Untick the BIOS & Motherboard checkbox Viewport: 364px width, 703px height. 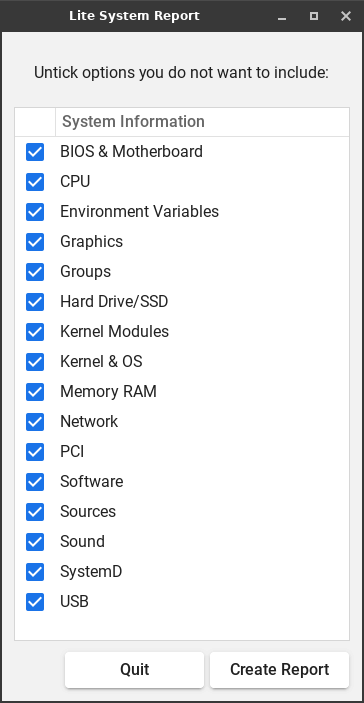click(x=35, y=152)
